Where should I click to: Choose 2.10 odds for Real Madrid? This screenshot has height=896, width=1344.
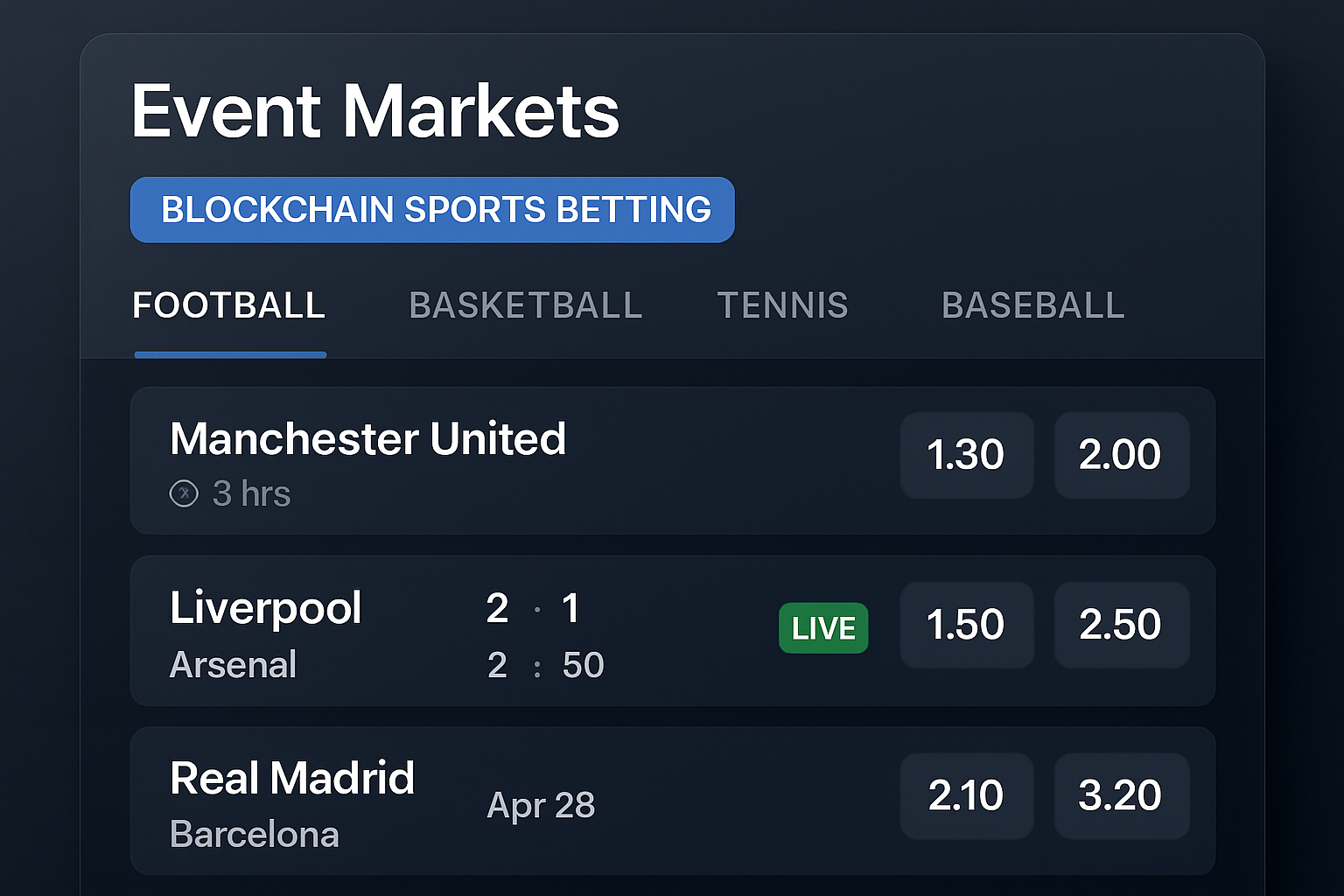[x=966, y=794]
